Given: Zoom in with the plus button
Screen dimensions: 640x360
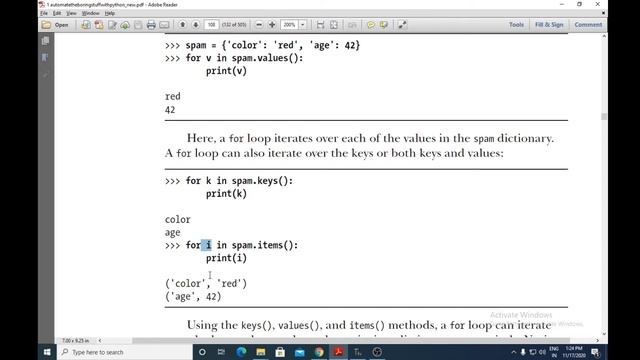Looking at the screenshot, I should (x=272, y=25).
